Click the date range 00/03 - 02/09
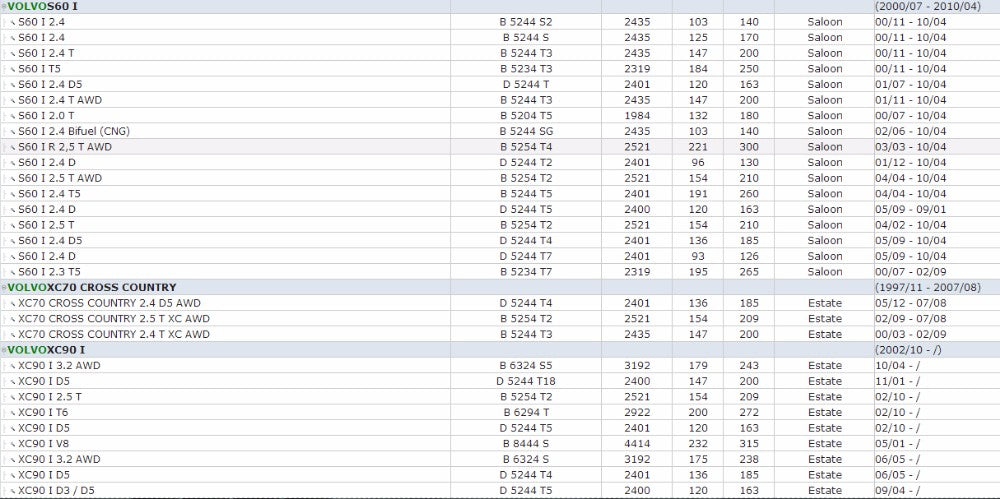The image size is (1000, 499). click(x=911, y=335)
